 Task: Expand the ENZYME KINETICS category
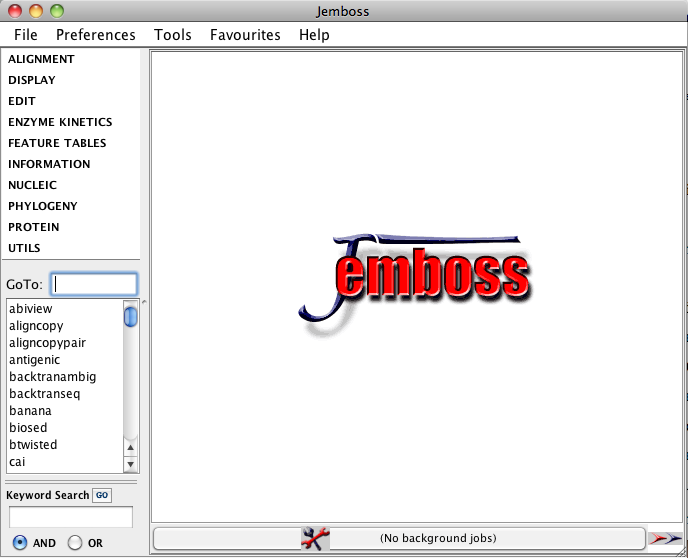tap(60, 122)
